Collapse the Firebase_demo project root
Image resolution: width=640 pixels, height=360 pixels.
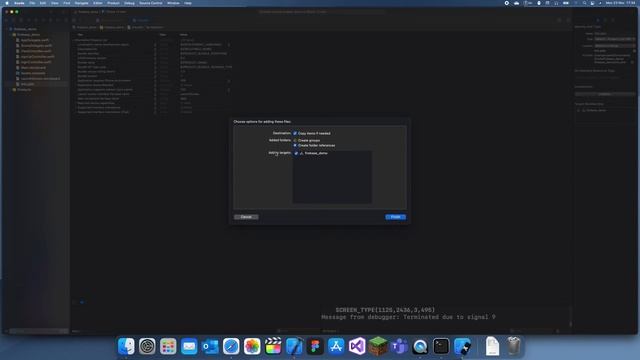7,29
